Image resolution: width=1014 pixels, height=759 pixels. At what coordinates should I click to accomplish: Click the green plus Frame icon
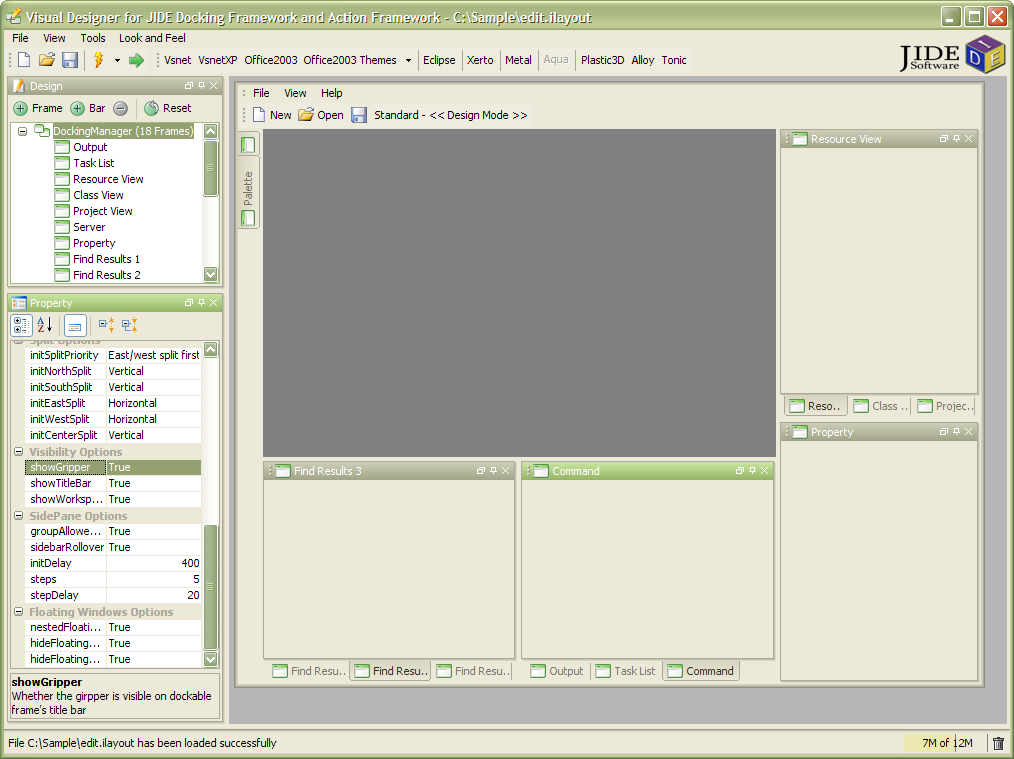point(21,108)
